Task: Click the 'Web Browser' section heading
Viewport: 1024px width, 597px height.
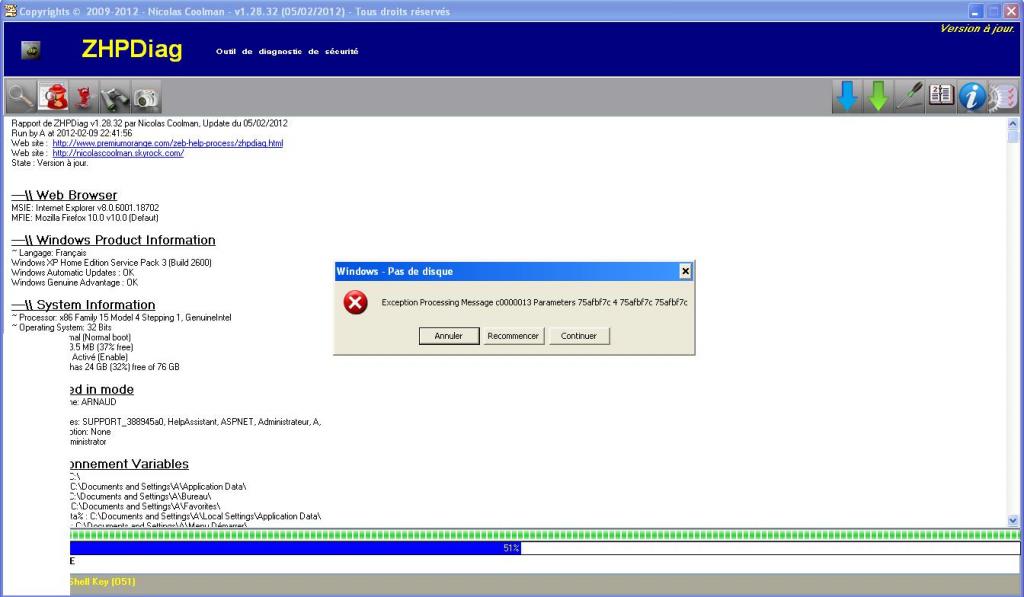Action: [64, 195]
